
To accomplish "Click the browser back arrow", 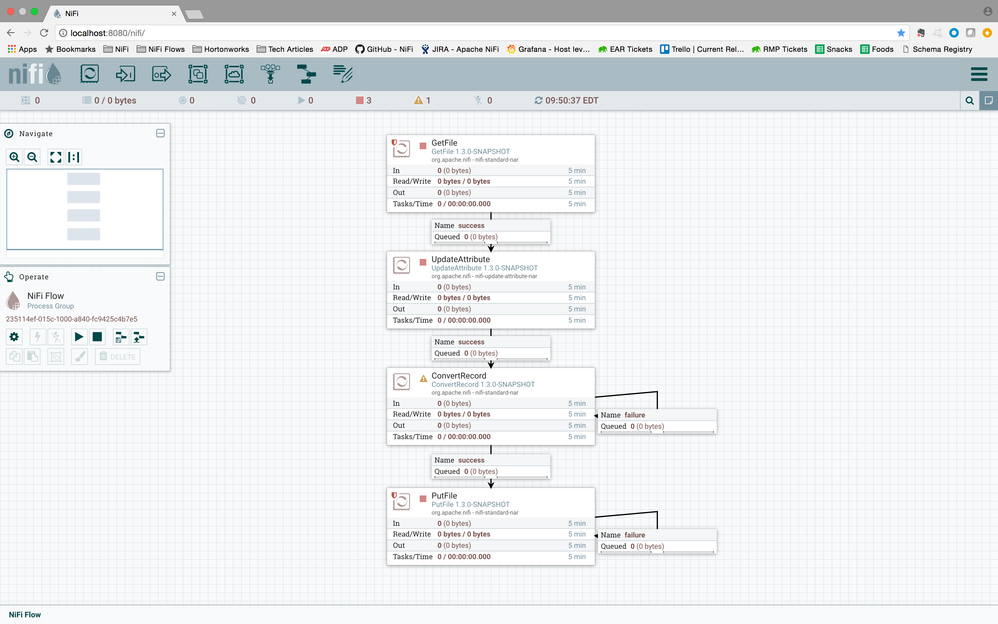I will 10,32.
